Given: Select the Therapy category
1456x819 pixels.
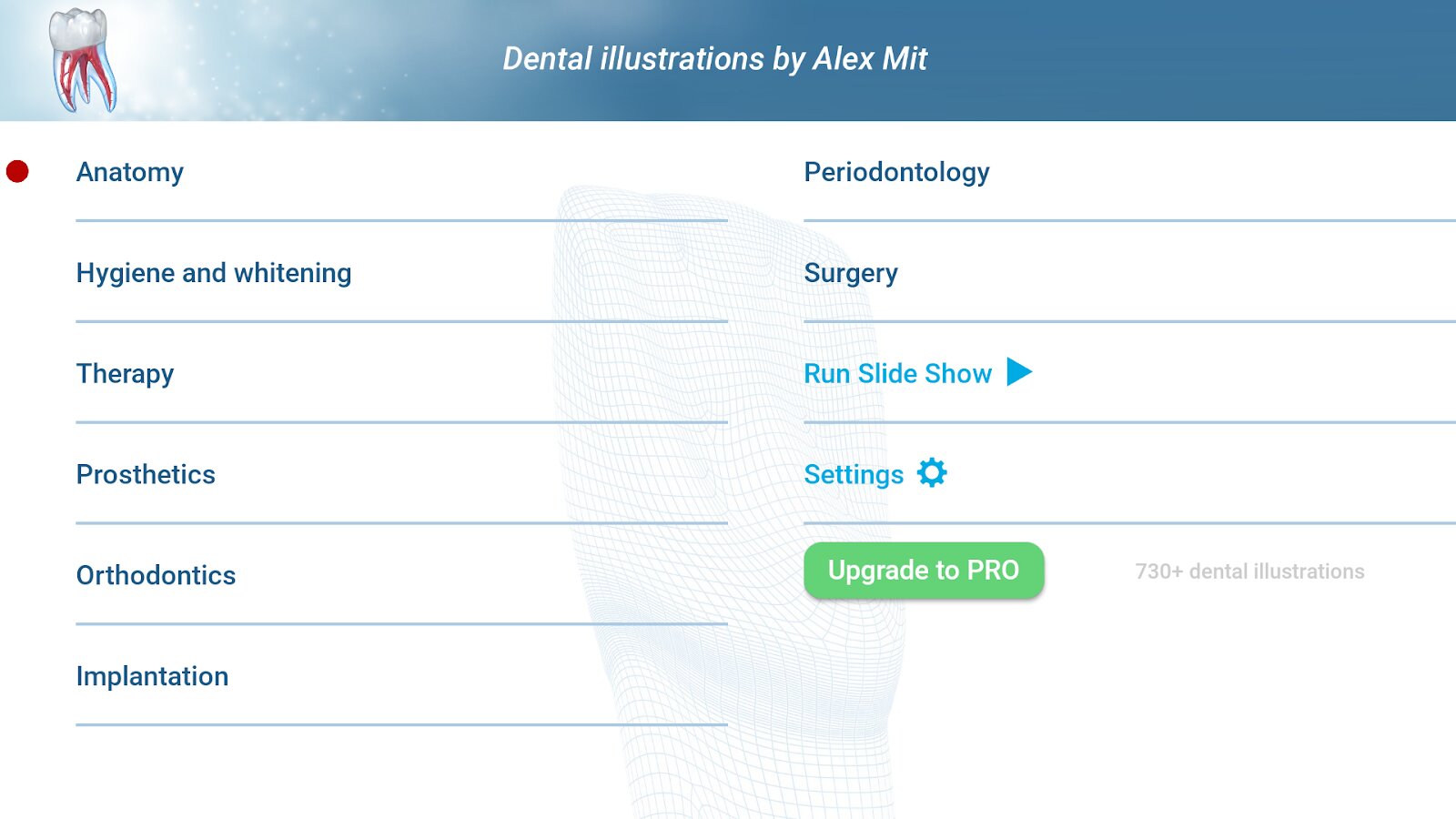Looking at the screenshot, I should point(125,374).
